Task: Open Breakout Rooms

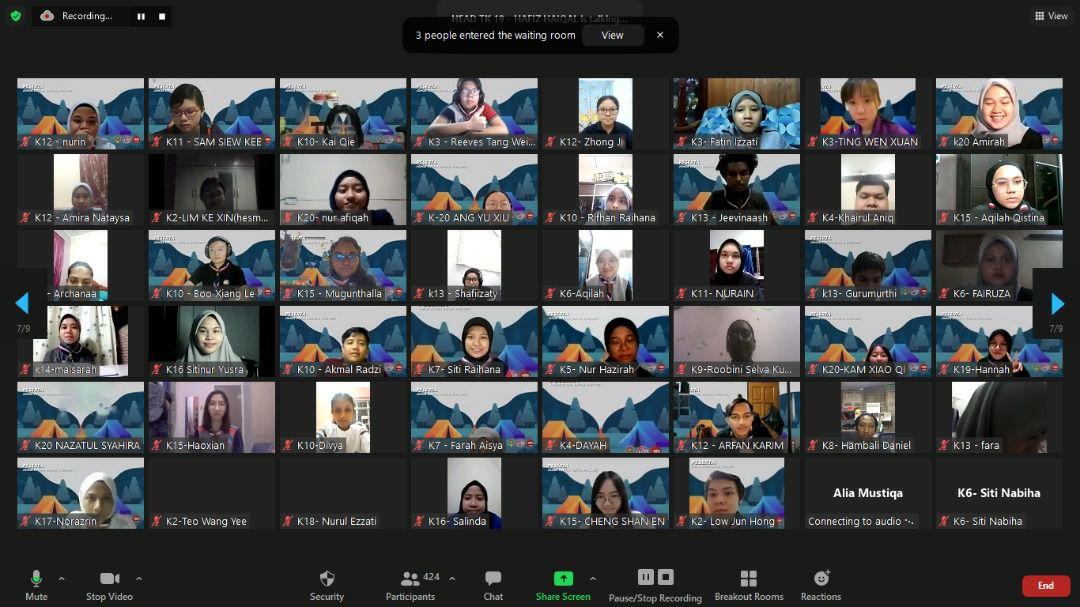Action: click(x=748, y=584)
